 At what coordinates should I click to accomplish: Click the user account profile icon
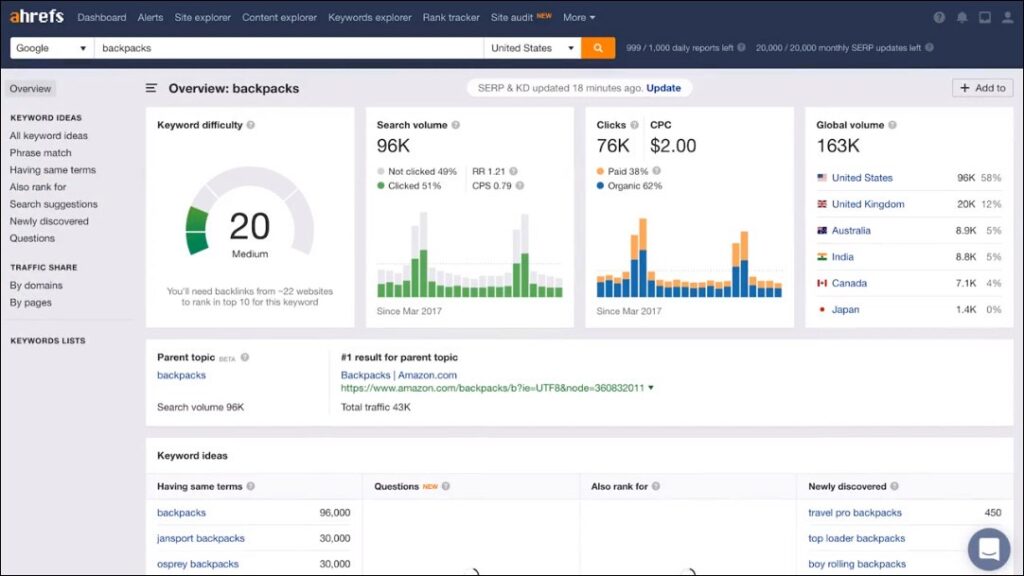pos(1008,18)
